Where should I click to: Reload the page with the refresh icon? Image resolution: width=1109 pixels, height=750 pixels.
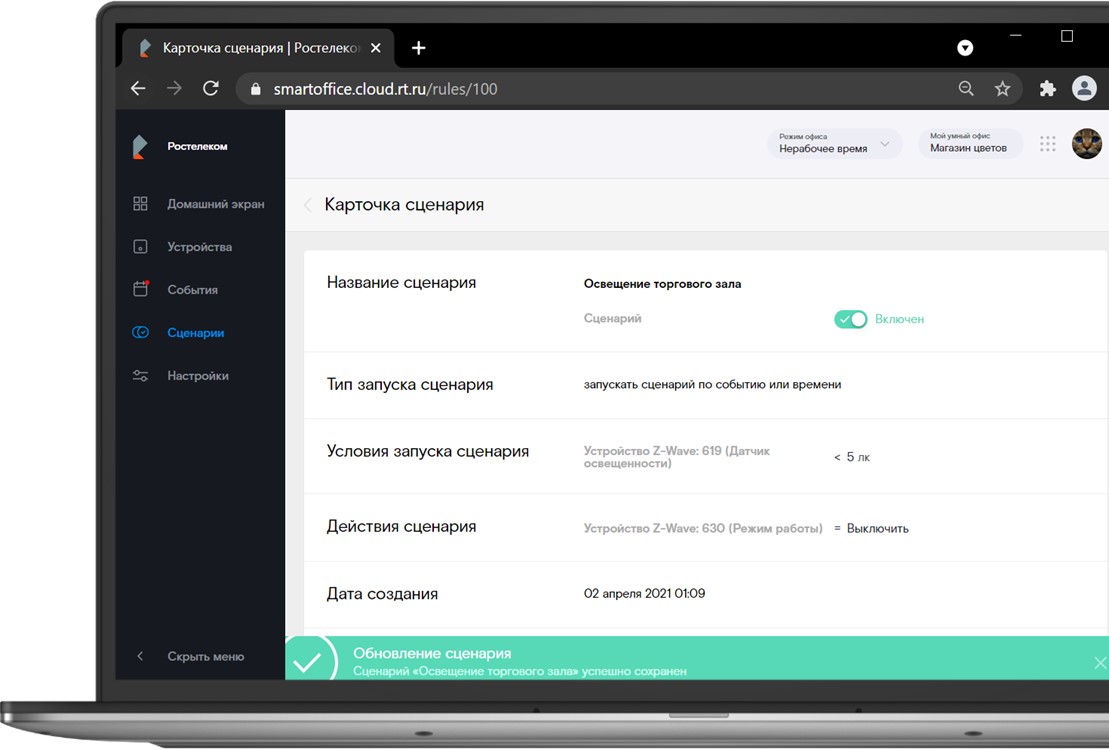pyautogui.click(x=210, y=89)
